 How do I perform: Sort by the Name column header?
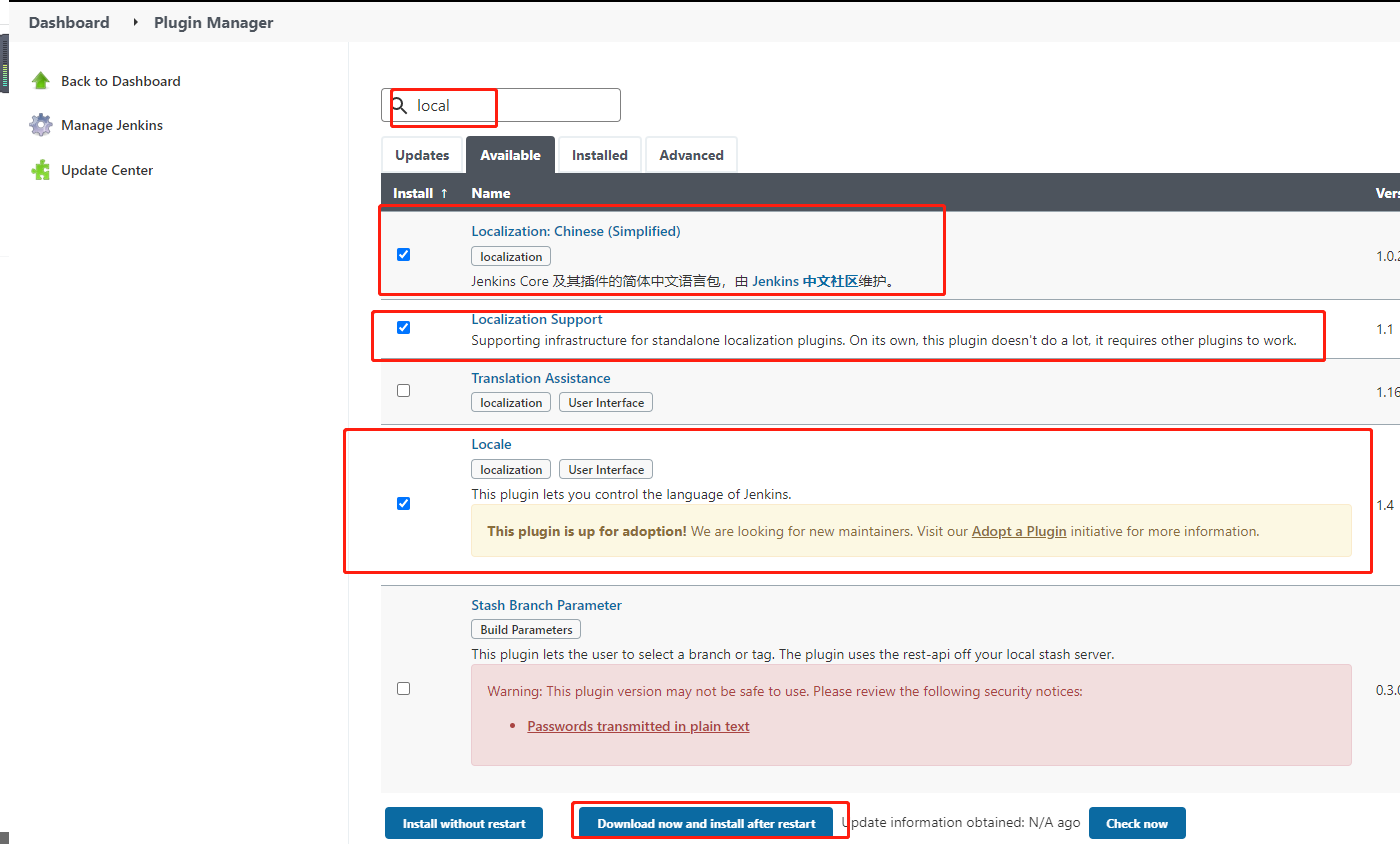(491, 193)
